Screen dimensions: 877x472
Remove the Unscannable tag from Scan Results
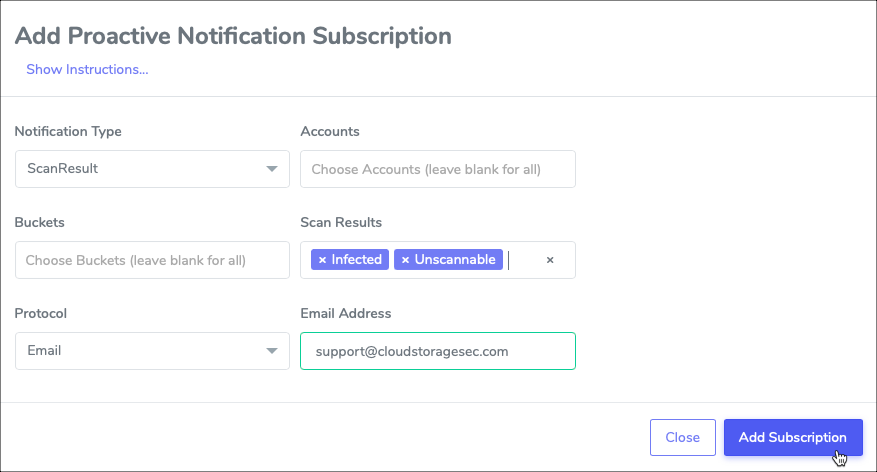click(406, 260)
